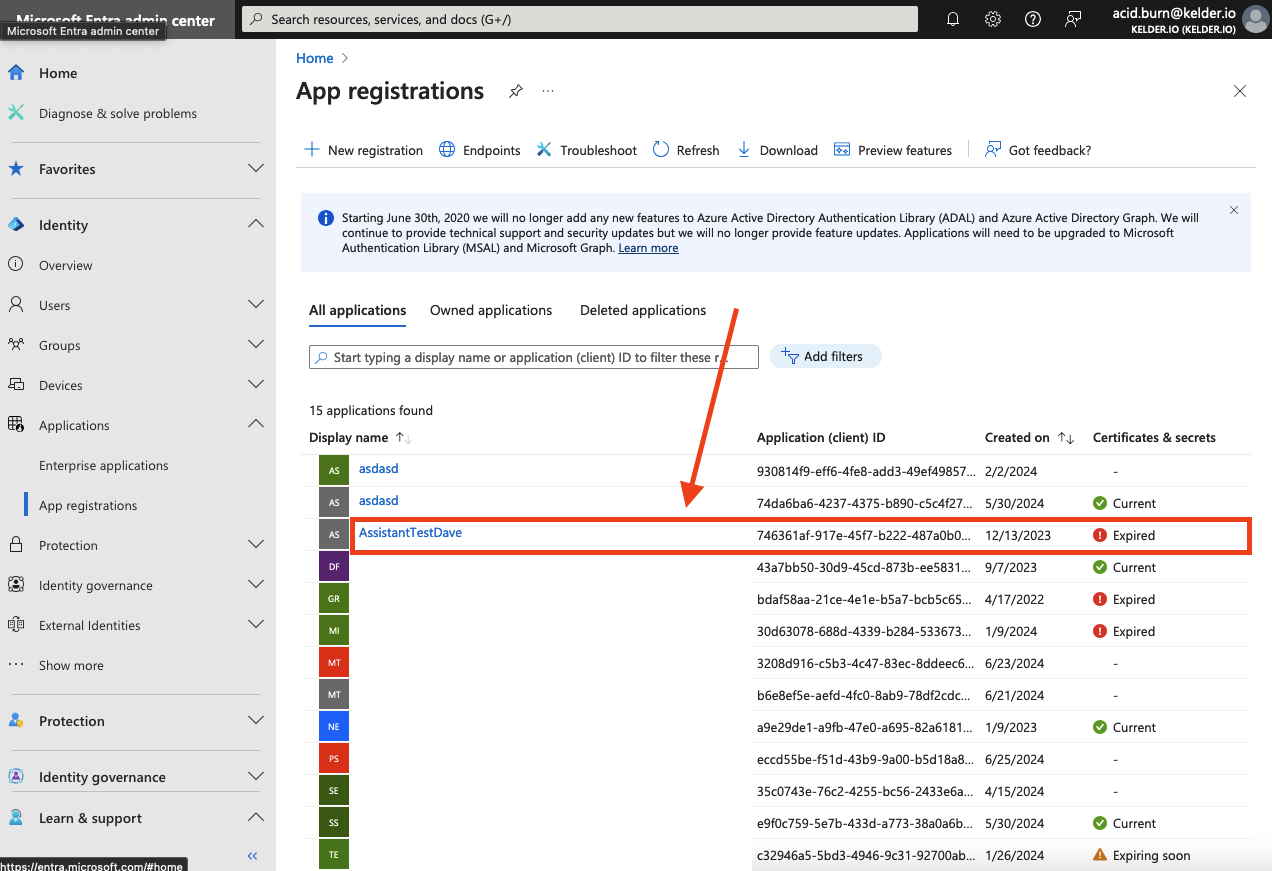Collapse the Identity section
1272x871 pixels.
(x=256, y=225)
